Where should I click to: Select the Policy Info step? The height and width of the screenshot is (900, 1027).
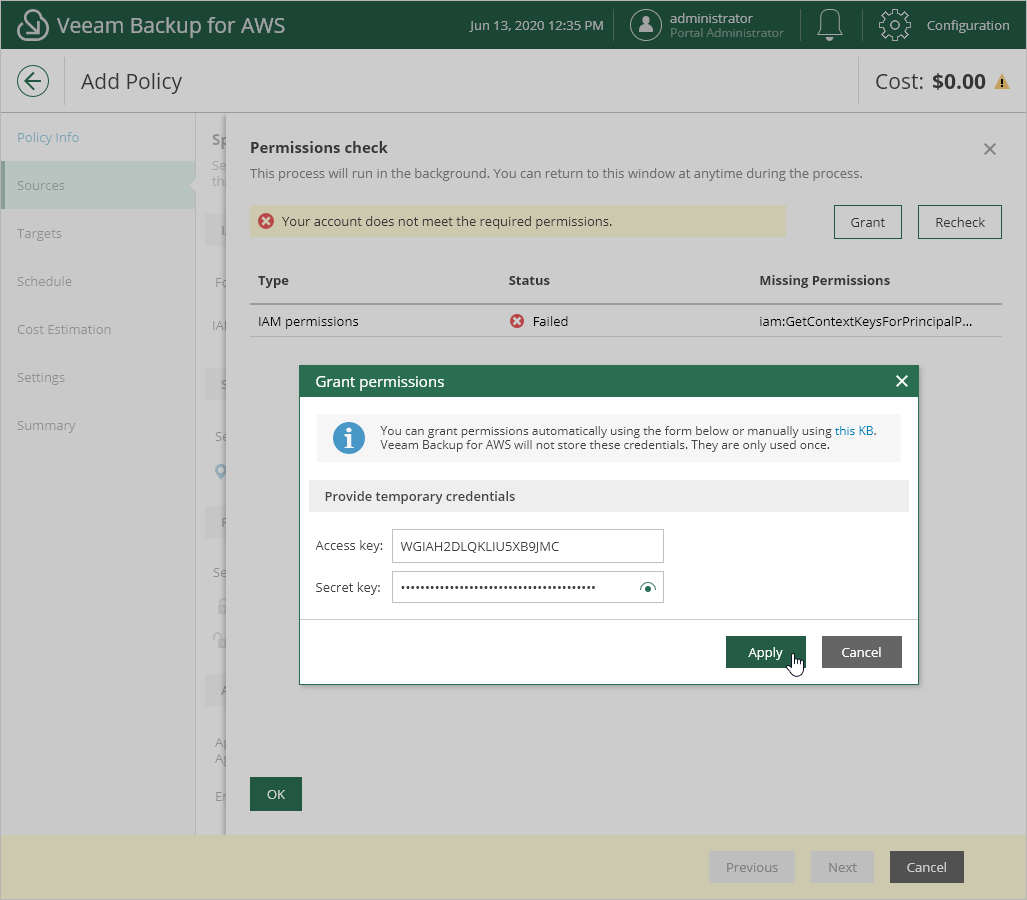point(48,138)
